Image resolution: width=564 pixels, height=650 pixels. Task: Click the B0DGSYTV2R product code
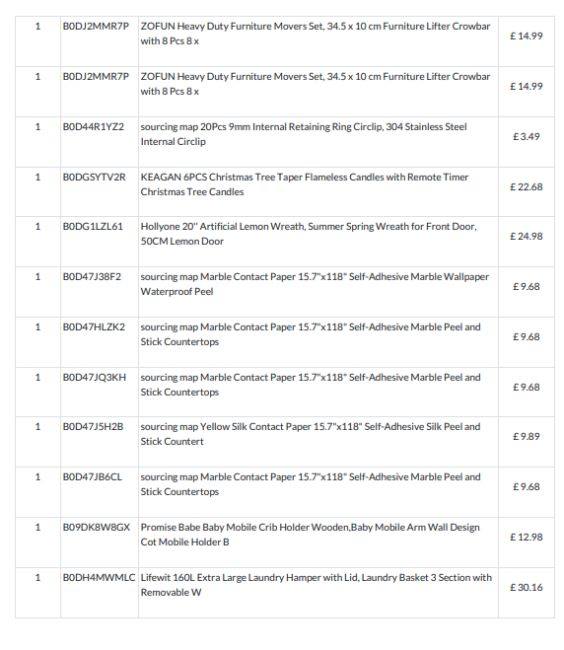coord(94,177)
